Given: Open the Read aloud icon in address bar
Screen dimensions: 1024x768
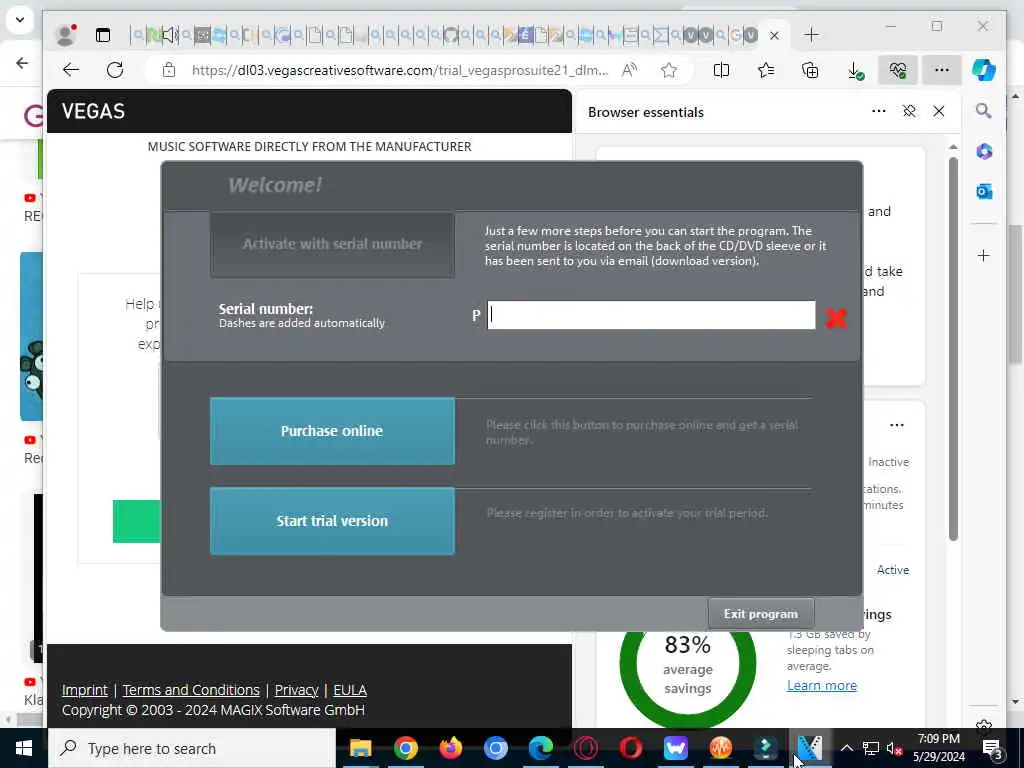Looking at the screenshot, I should pyautogui.click(x=629, y=70).
